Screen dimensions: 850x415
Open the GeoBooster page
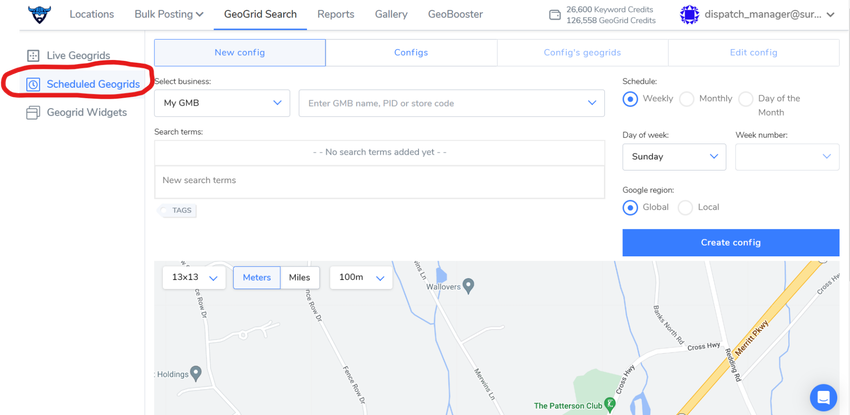point(455,14)
